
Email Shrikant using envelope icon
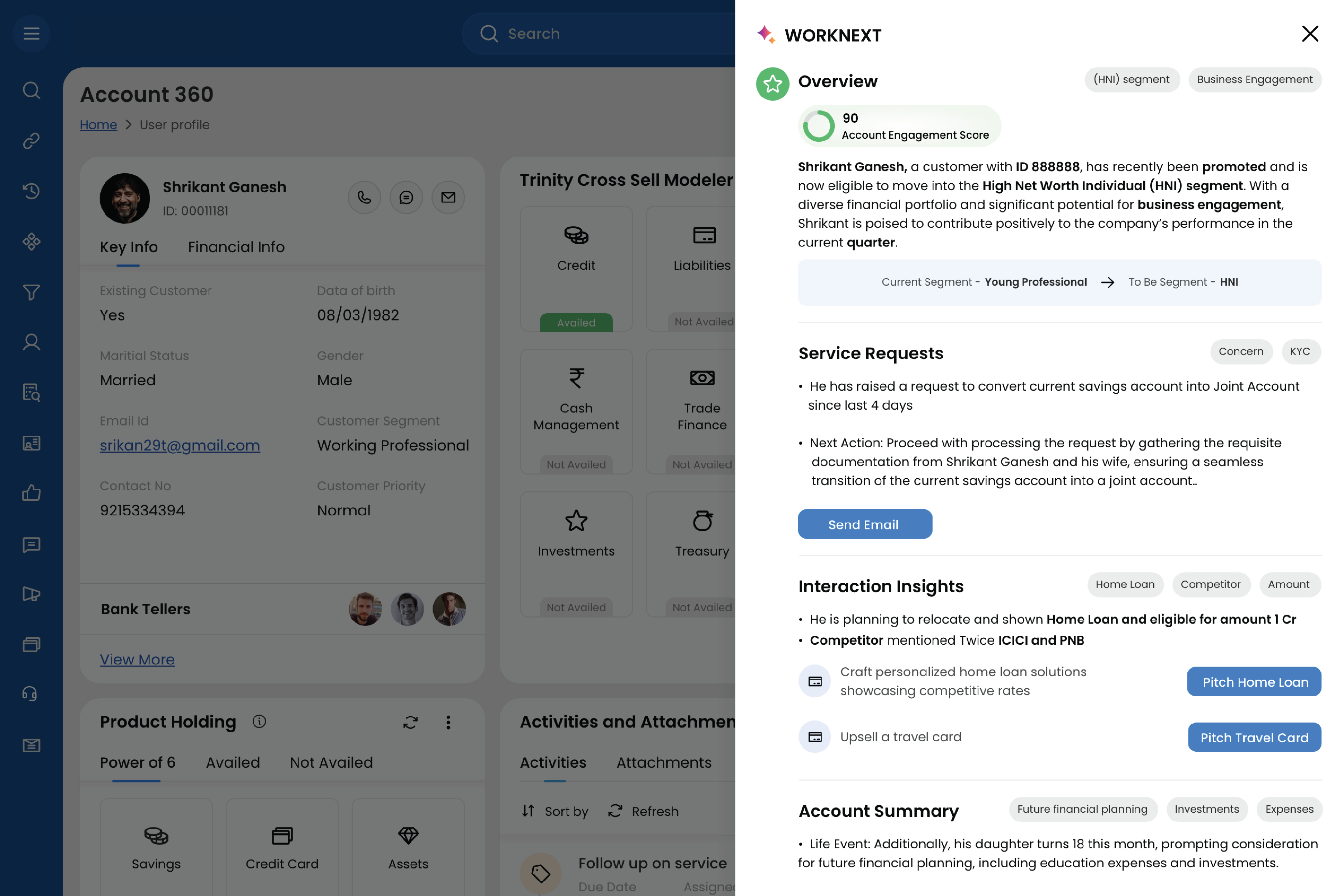coord(449,198)
